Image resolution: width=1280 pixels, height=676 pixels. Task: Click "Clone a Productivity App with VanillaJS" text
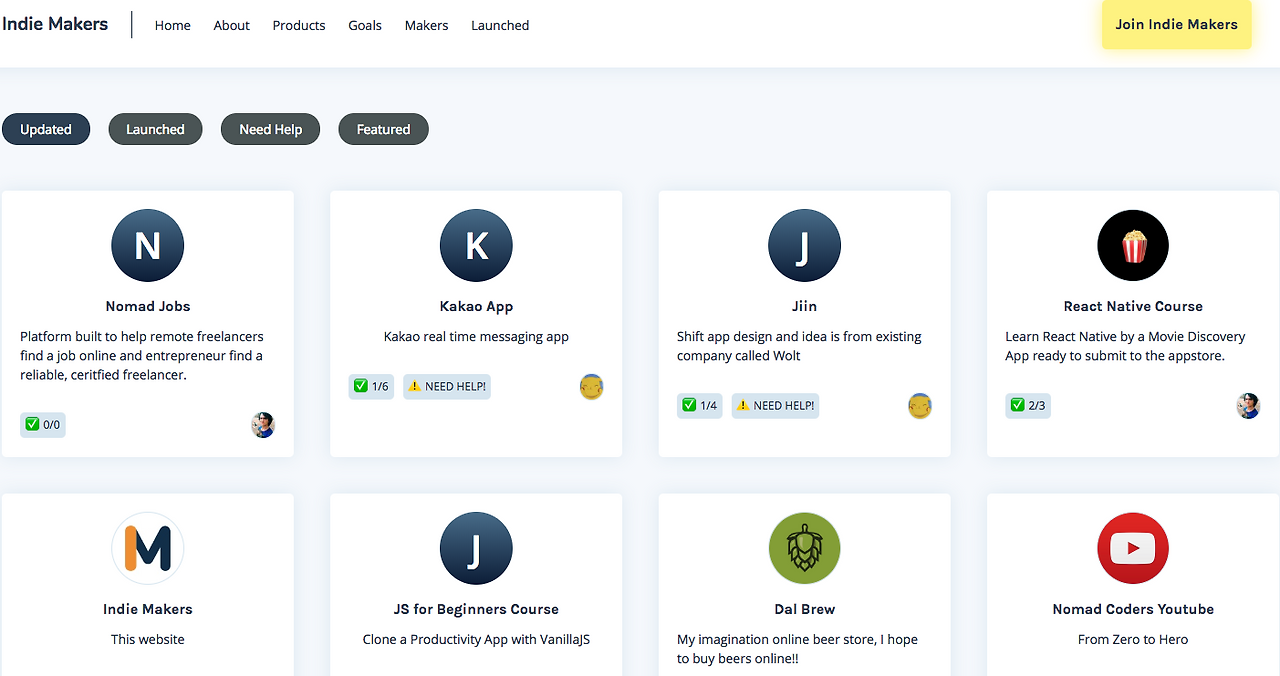coord(476,639)
